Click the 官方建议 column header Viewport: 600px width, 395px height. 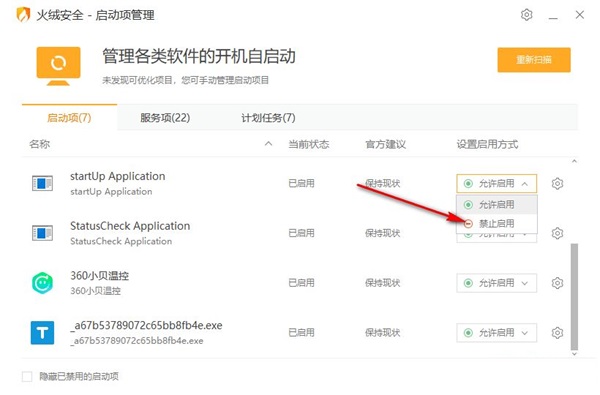(x=385, y=144)
